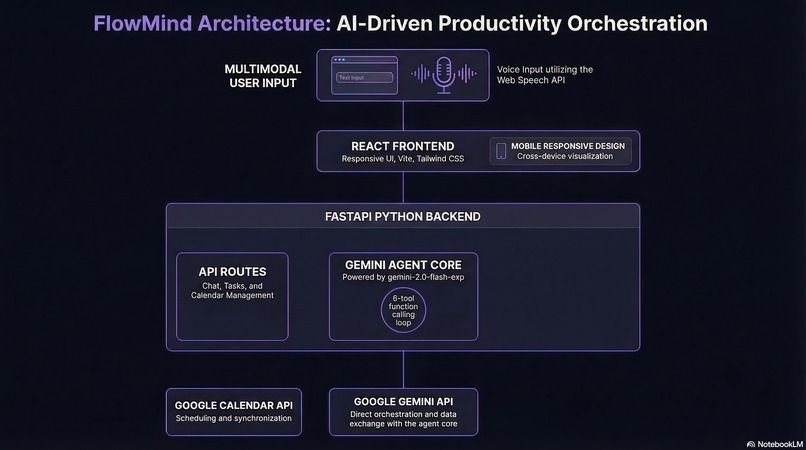Select the 'GEMINI AGENT CORE' heading
The image size is (806, 450).
[403, 265]
